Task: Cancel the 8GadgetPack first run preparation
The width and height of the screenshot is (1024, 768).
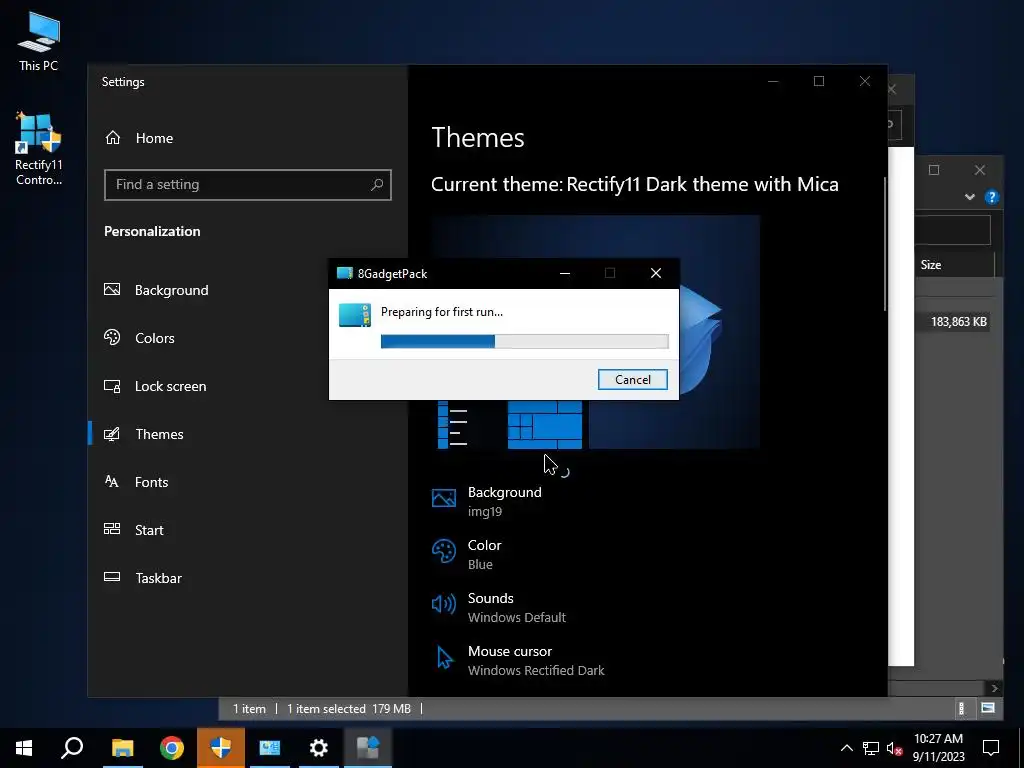Action: pos(632,379)
